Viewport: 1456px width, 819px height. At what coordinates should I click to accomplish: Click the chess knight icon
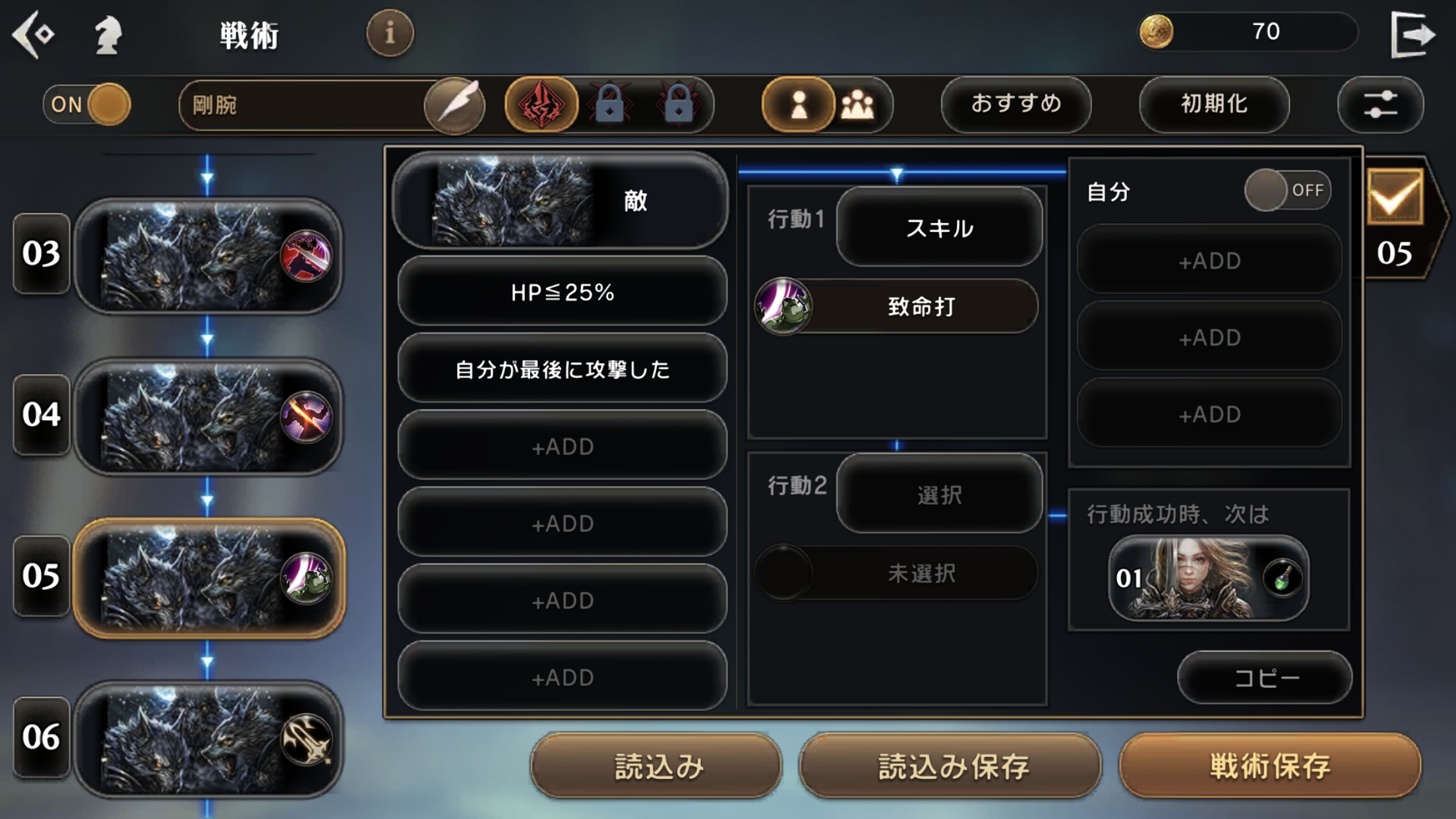[x=107, y=34]
